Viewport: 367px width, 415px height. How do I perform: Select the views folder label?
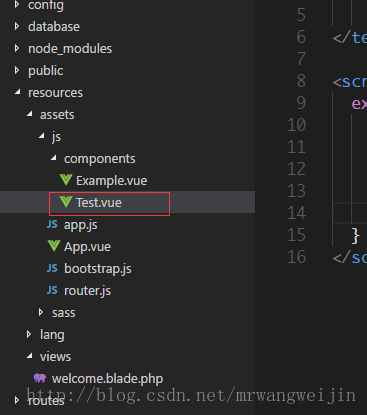55,357
